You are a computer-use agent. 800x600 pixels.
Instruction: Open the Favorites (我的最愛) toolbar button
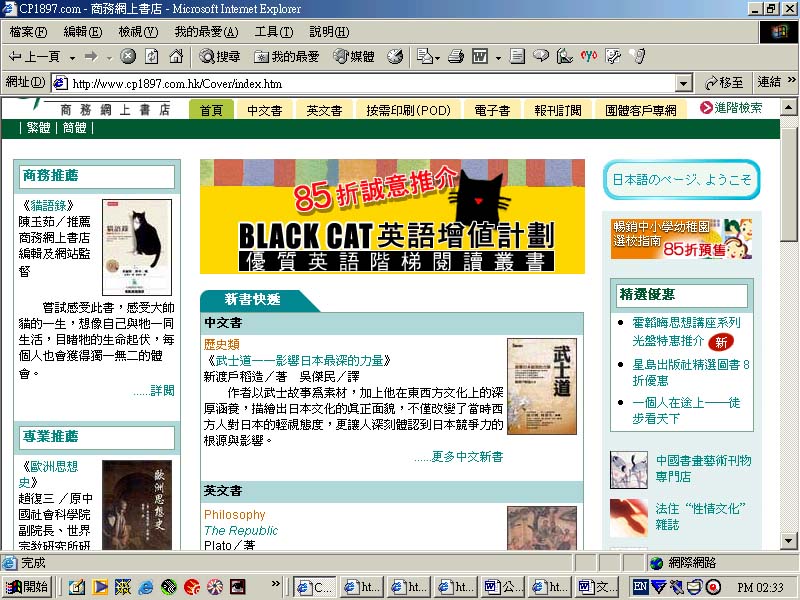pos(287,56)
